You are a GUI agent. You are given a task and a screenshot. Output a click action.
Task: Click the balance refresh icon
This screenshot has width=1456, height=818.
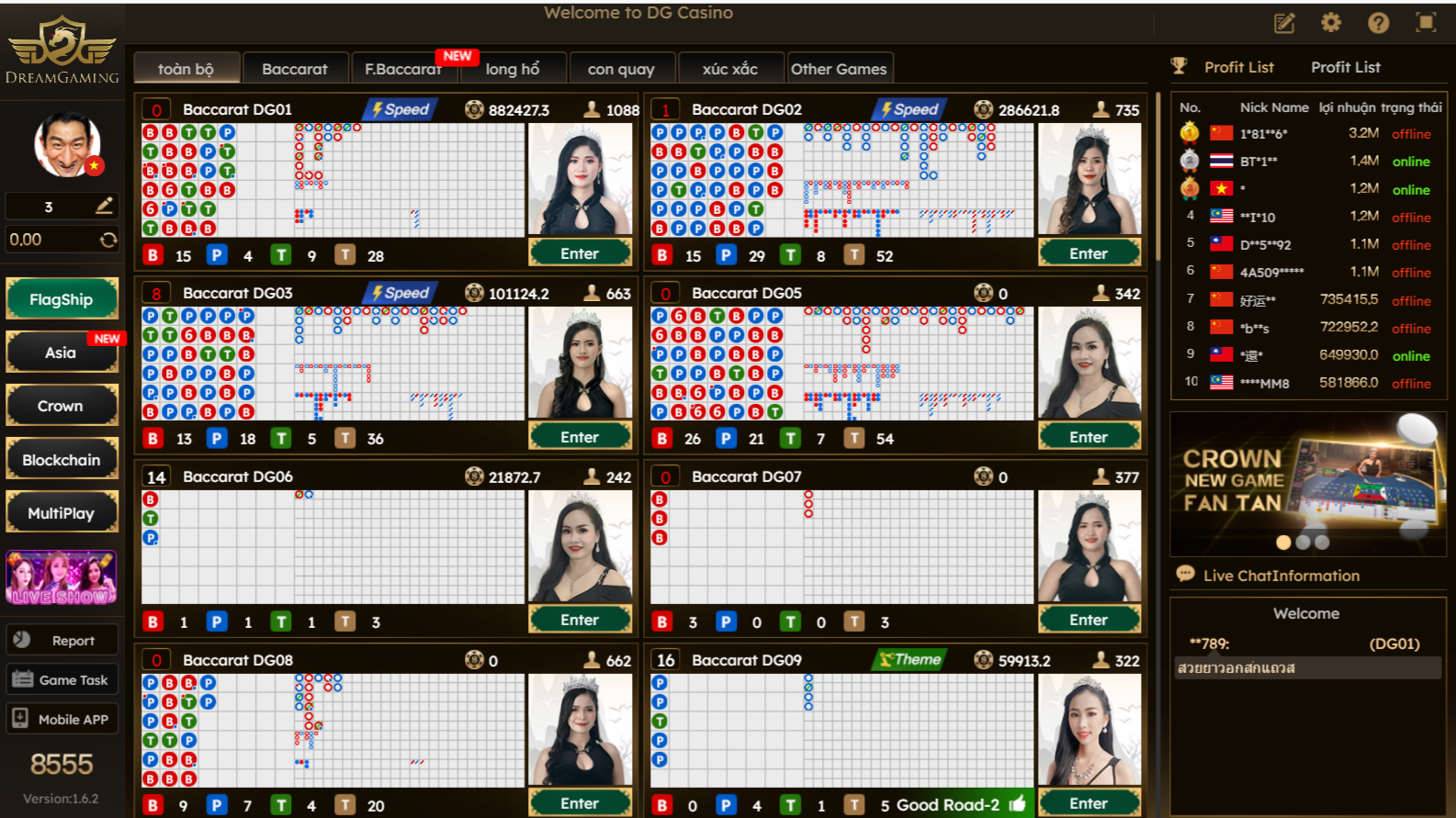(108, 240)
